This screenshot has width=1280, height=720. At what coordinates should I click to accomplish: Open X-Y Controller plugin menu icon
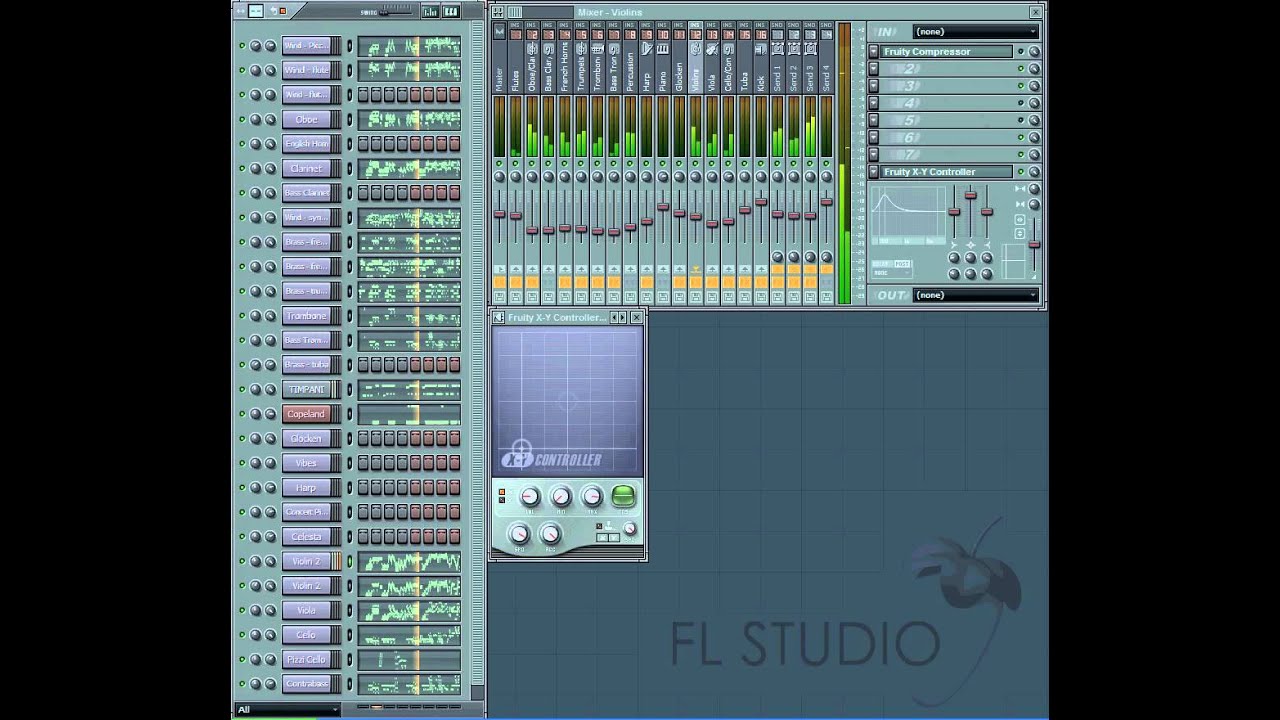(x=500, y=317)
